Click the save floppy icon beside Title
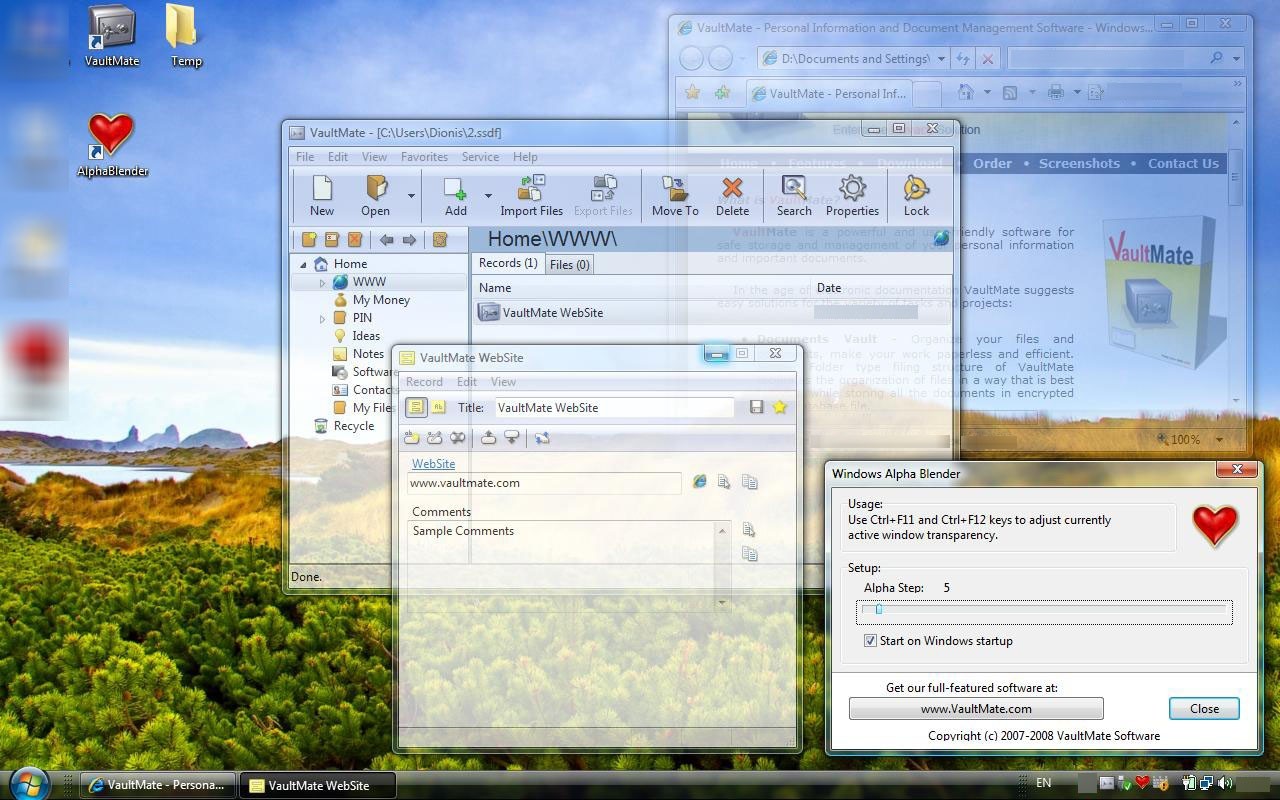This screenshot has height=800, width=1280. (x=756, y=407)
